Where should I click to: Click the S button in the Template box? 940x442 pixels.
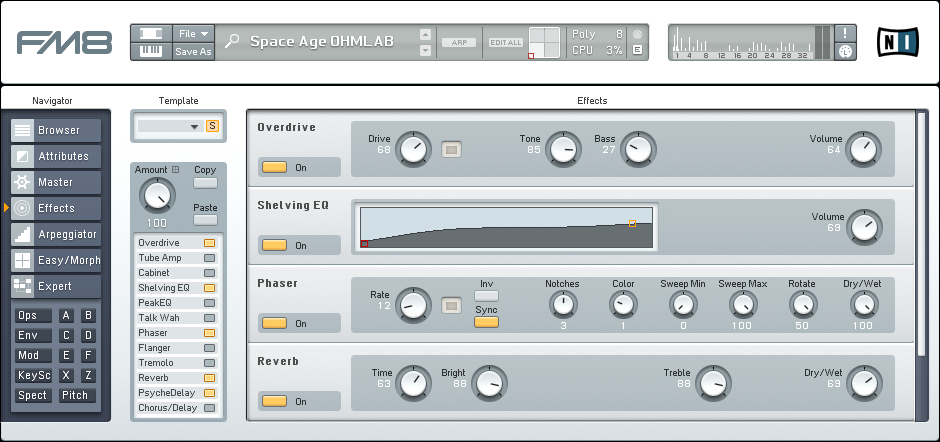[x=212, y=126]
